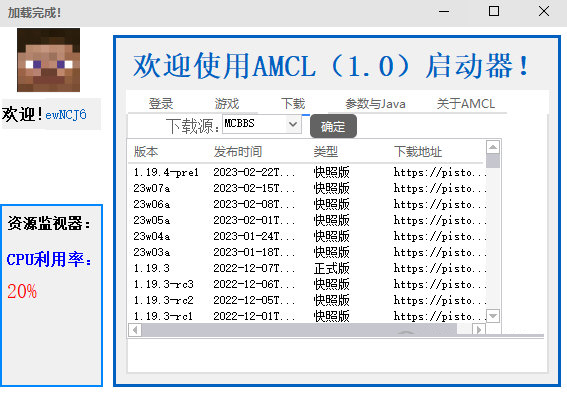Select the 1.19.3-rc1 version row
This screenshot has height=396, width=567.
point(307,316)
